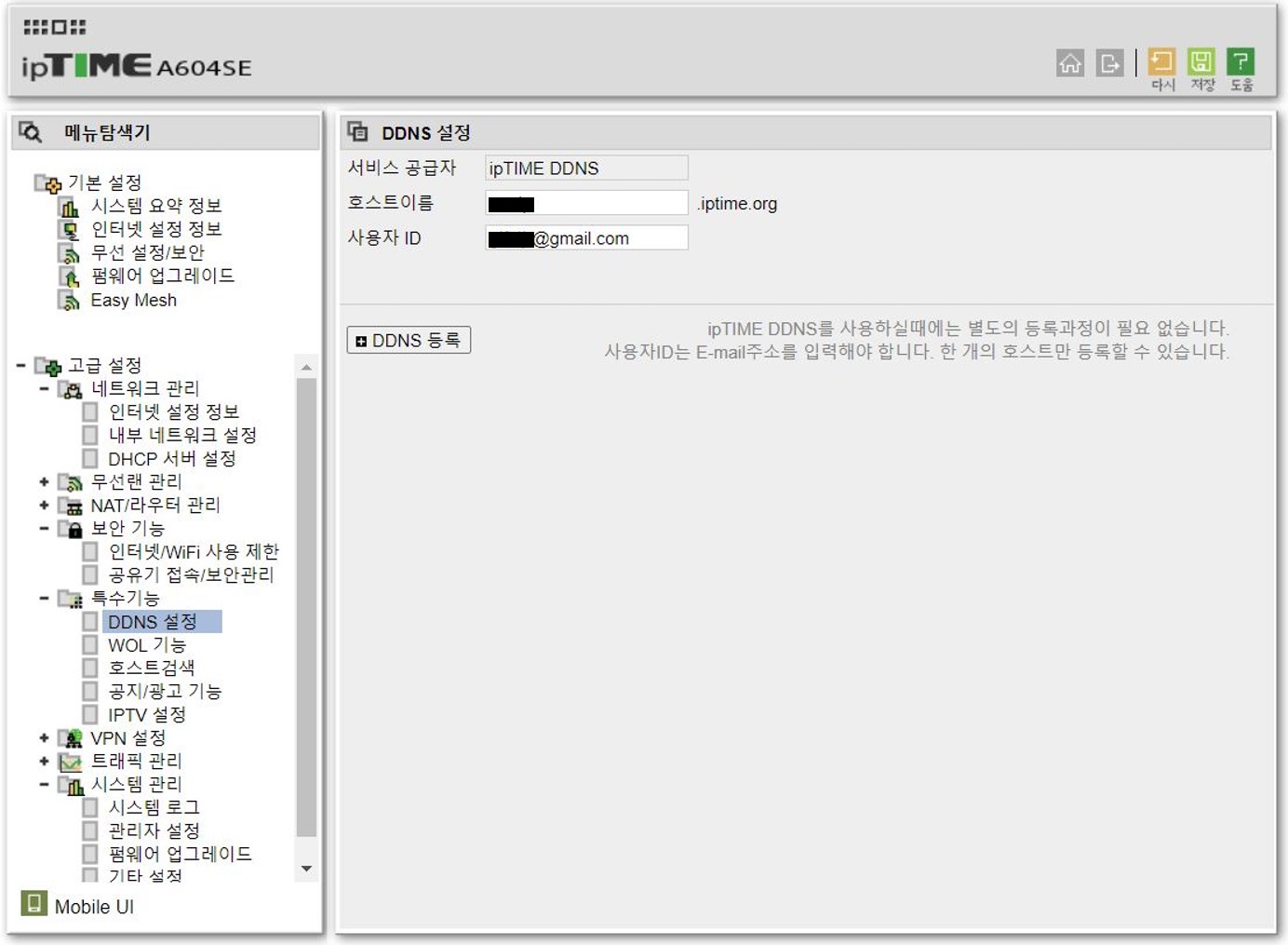Click the green 도움 help icon
The height and width of the screenshot is (945, 1288).
click(x=1241, y=61)
